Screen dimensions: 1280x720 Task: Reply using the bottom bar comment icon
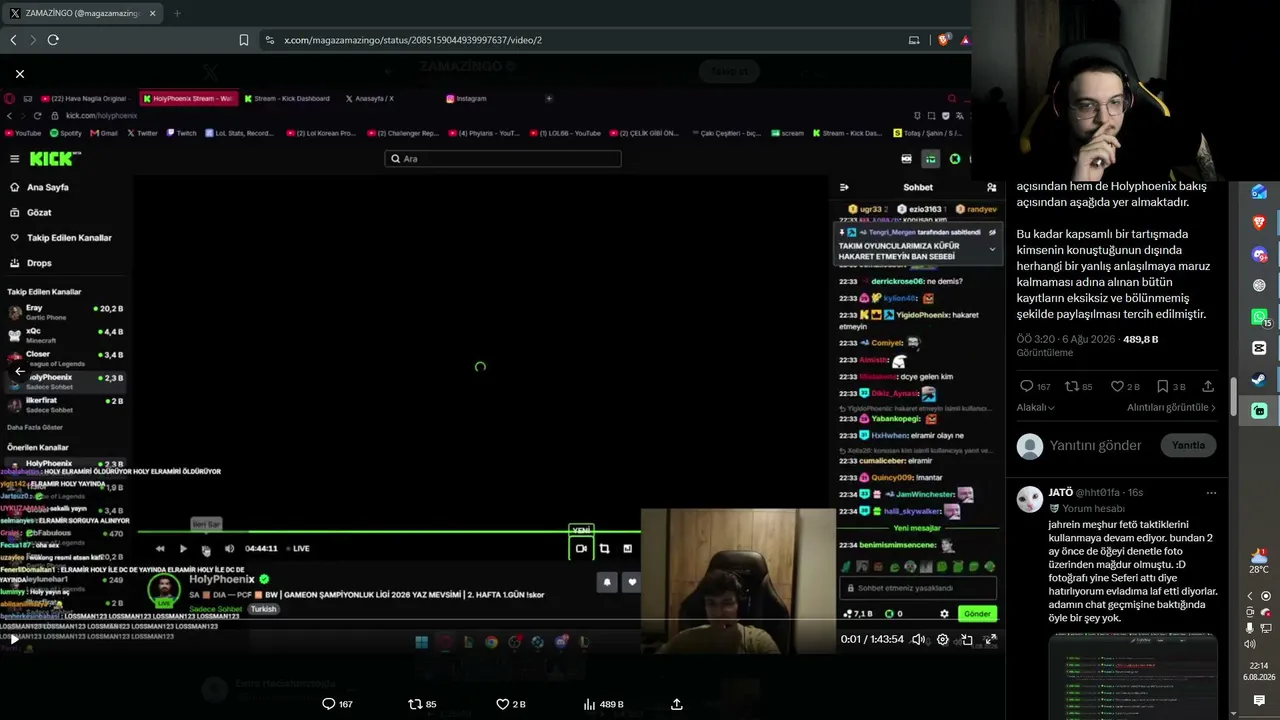click(x=328, y=704)
